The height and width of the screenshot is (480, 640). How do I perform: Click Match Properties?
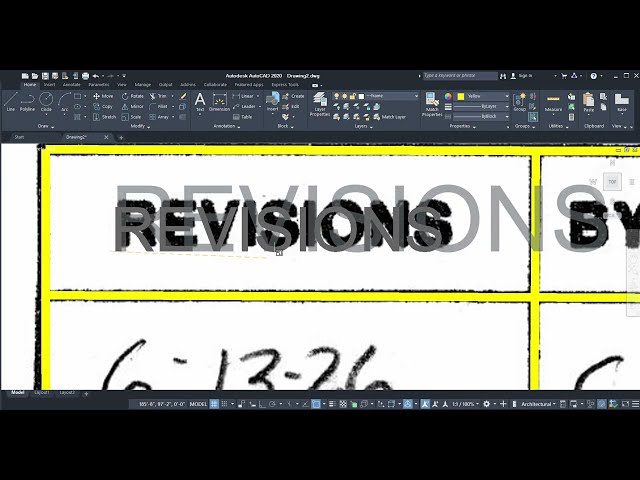(x=432, y=105)
